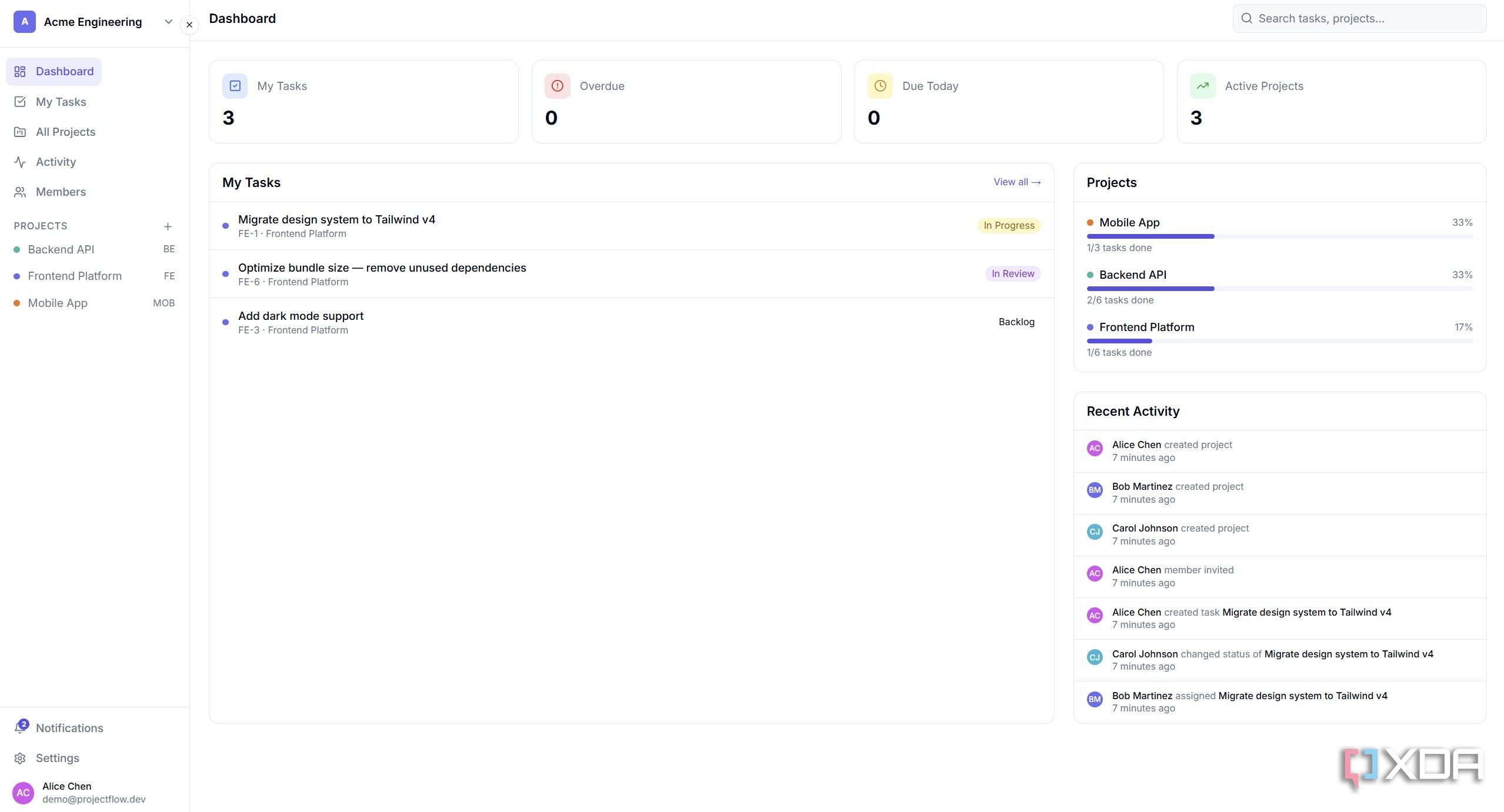
Task: Click the Activity pulse icon
Action: coord(20,162)
